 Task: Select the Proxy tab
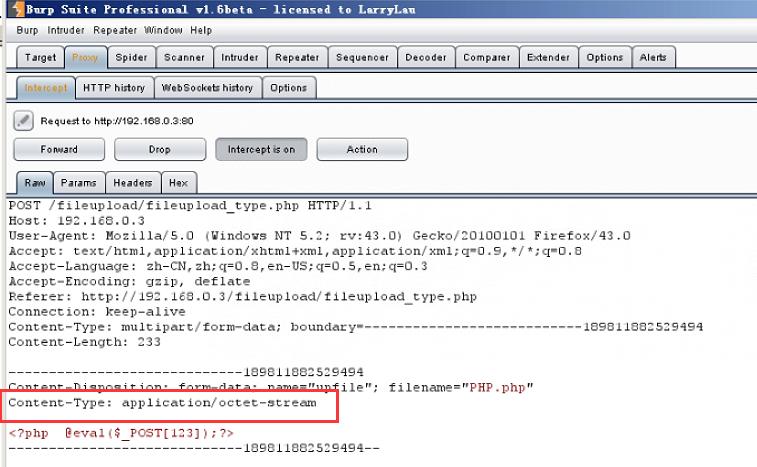click(85, 57)
